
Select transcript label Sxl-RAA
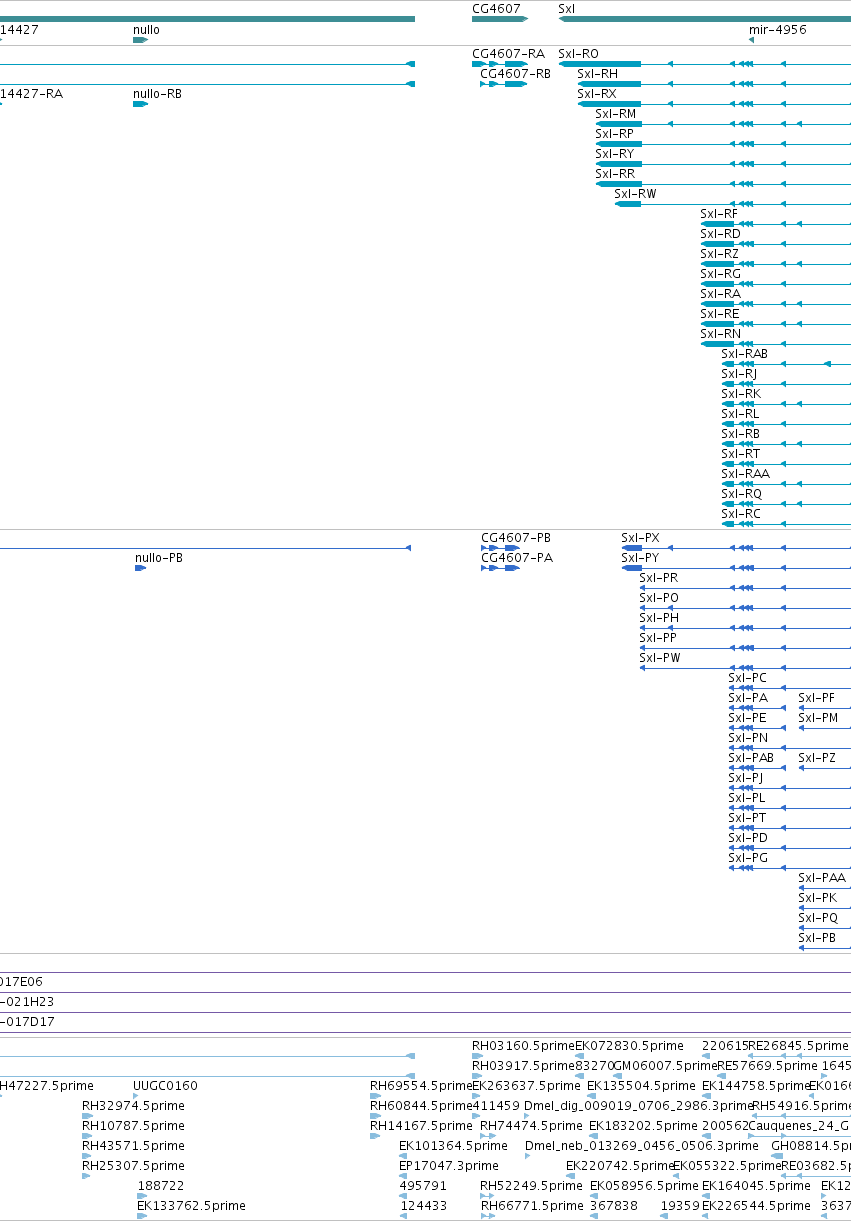point(746,474)
